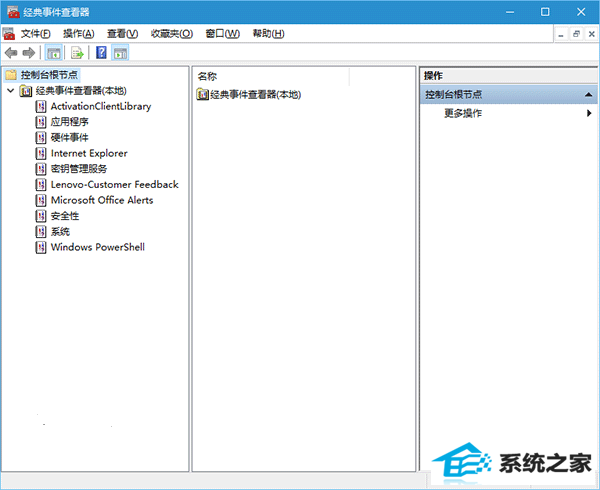Click the app icon left of 文件 menu
The width and height of the screenshot is (600, 490).
[x=9, y=34]
